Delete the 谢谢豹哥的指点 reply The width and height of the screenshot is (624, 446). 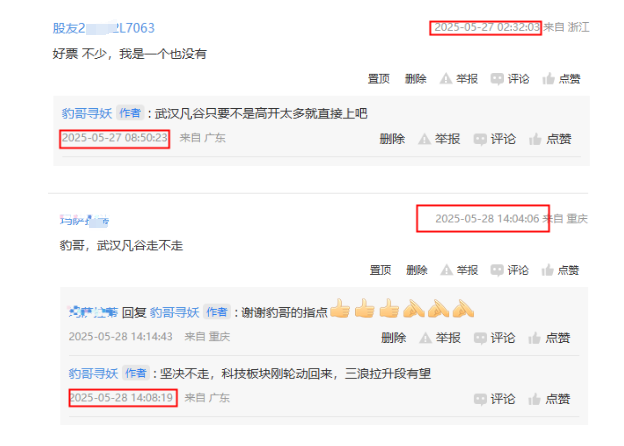coord(393,338)
